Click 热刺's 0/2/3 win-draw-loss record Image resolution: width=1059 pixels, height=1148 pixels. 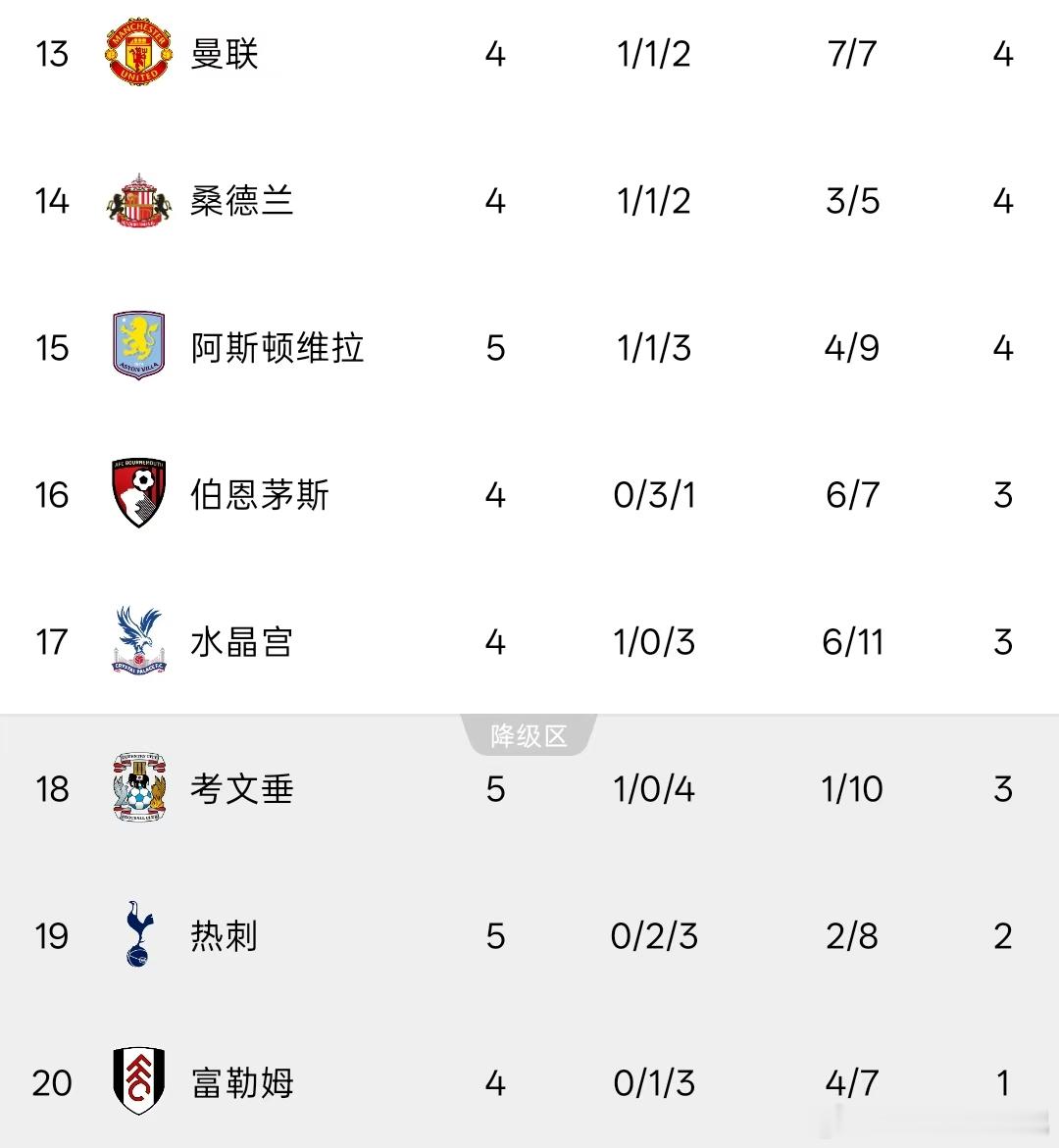[654, 936]
